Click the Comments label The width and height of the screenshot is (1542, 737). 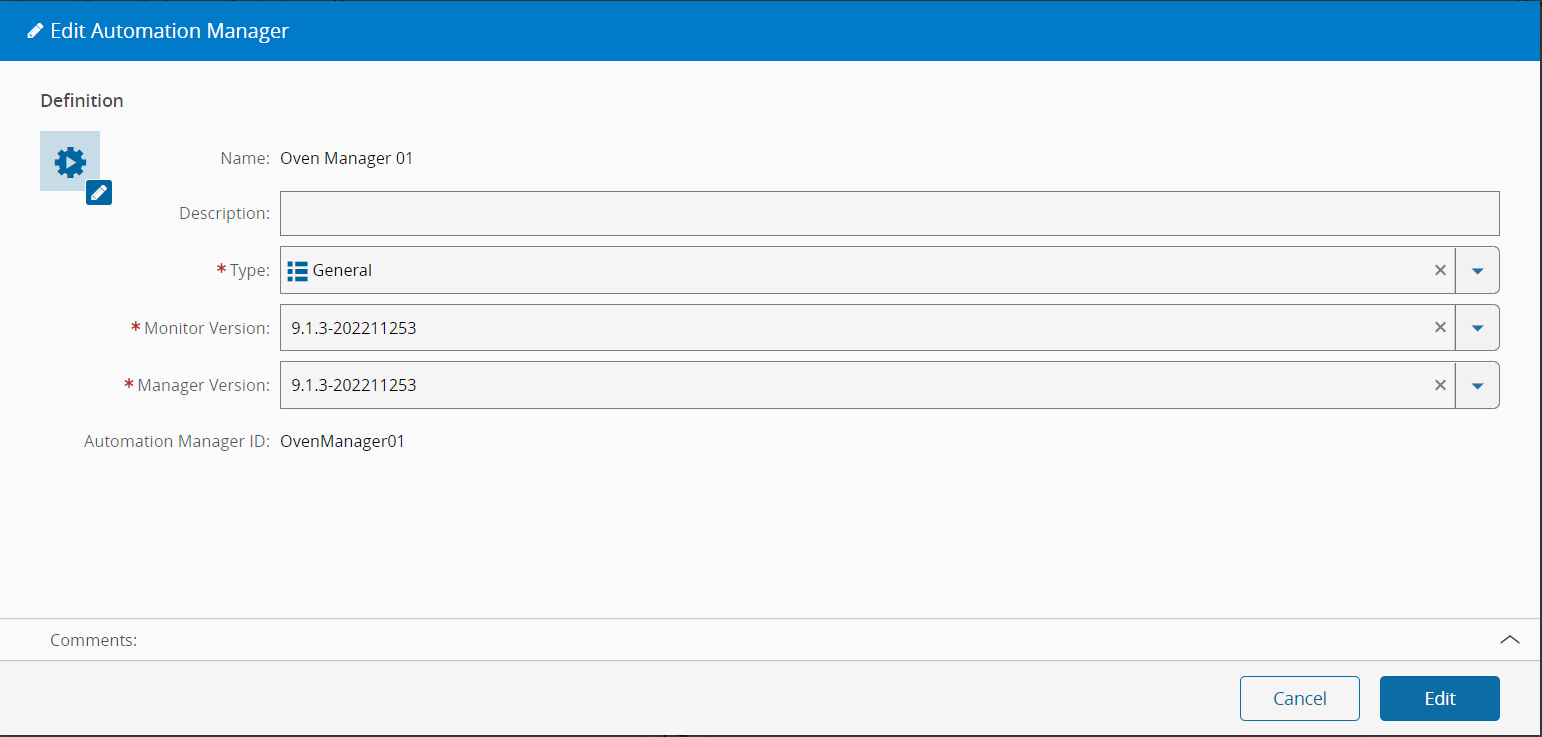[94, 640]
